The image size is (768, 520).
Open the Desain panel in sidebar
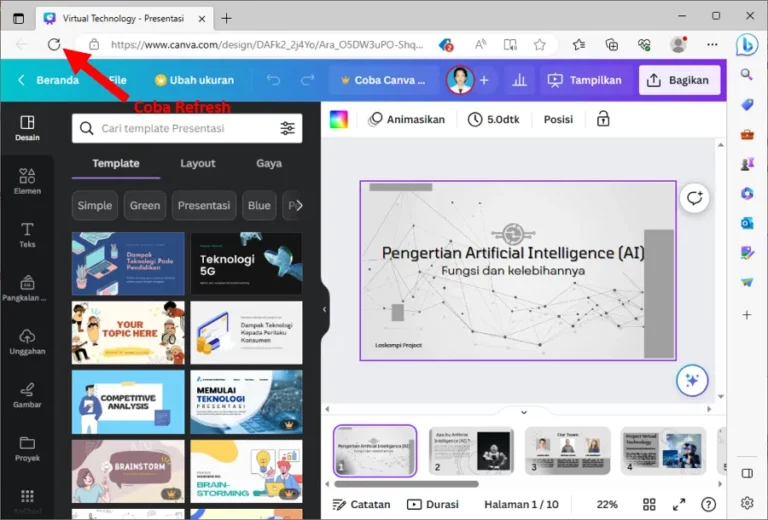[27, 128]
